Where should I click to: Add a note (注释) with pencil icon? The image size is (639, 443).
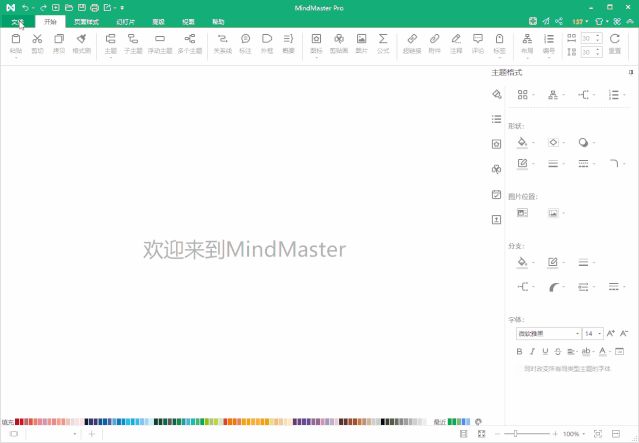pos(456,44)
